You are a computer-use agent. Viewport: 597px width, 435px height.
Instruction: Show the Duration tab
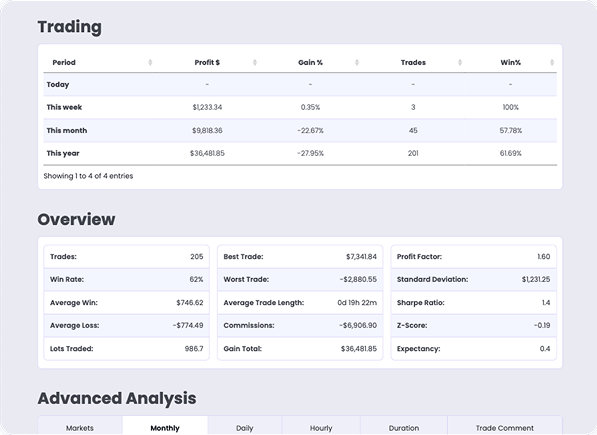click(404, 428)
